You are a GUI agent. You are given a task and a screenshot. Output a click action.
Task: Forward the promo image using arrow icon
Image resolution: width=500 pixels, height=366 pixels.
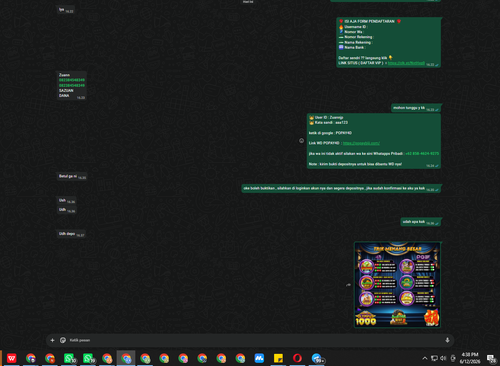click(x=348, y=285)
